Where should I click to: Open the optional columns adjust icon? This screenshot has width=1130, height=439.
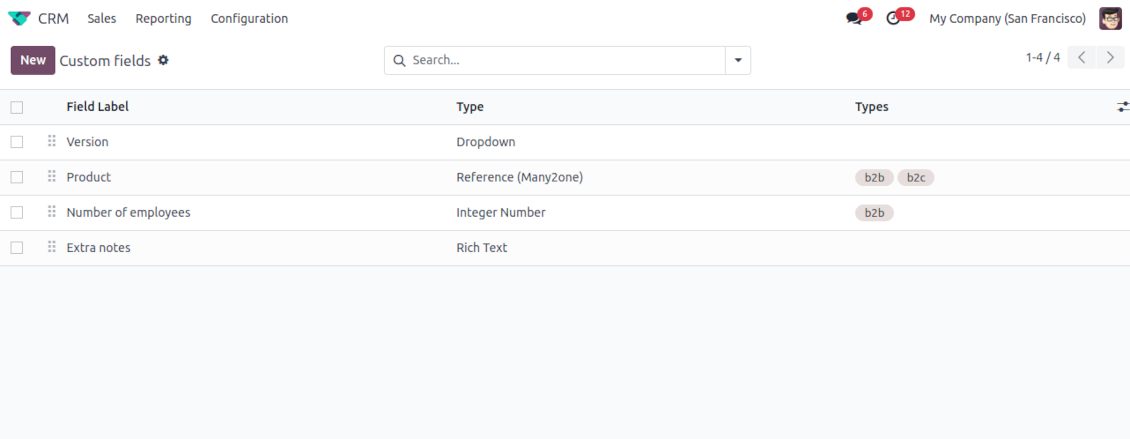[x=1123, y=107]
